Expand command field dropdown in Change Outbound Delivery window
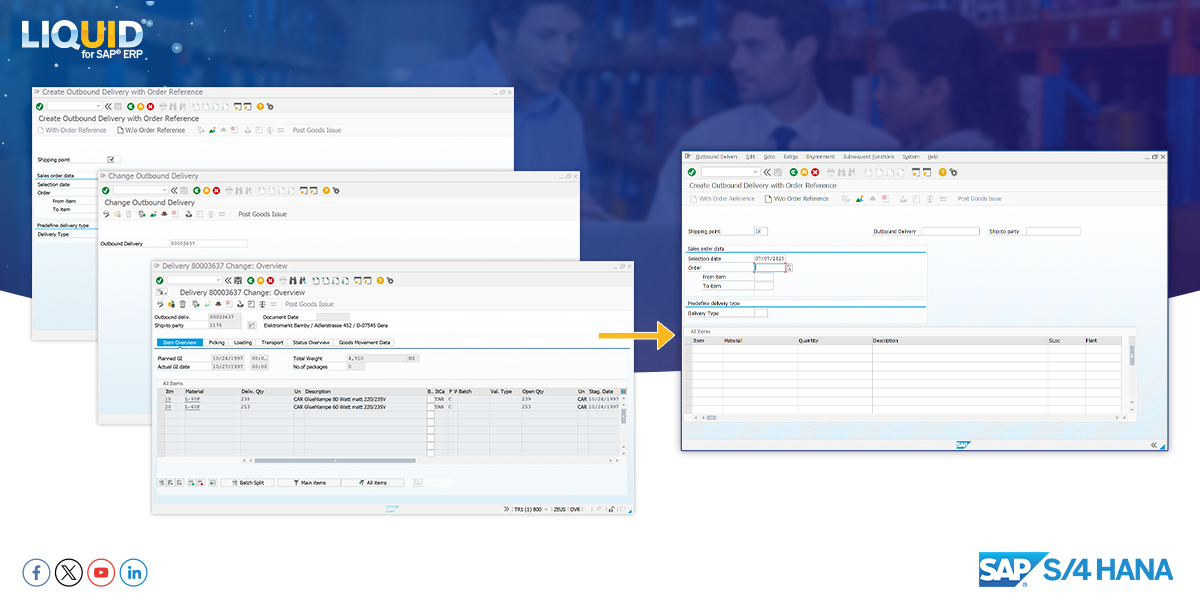1200x600 pixels. tap(164, 190)
